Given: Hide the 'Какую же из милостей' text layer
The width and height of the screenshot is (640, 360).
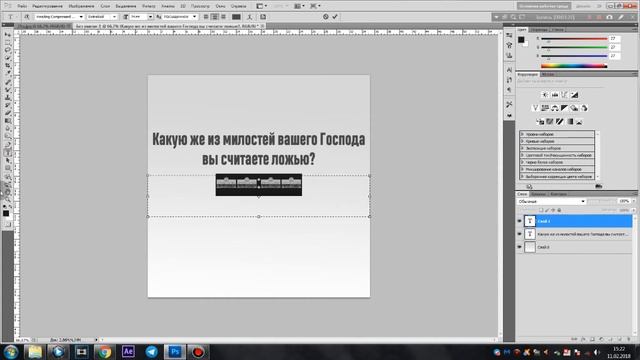Looking at the screenshot, I should click(520, 234).
